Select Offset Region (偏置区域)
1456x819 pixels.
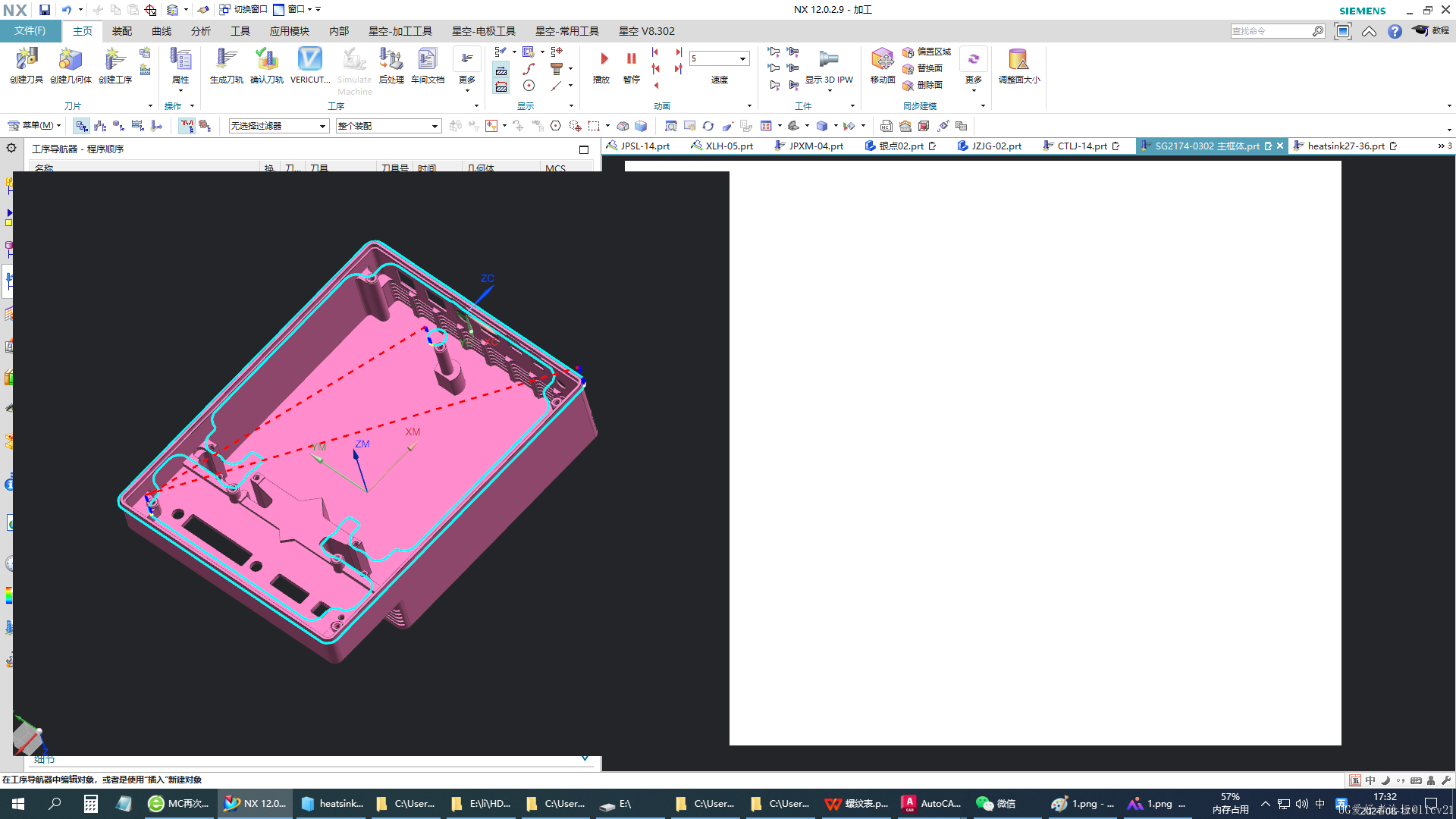click(x=927, y=52)
